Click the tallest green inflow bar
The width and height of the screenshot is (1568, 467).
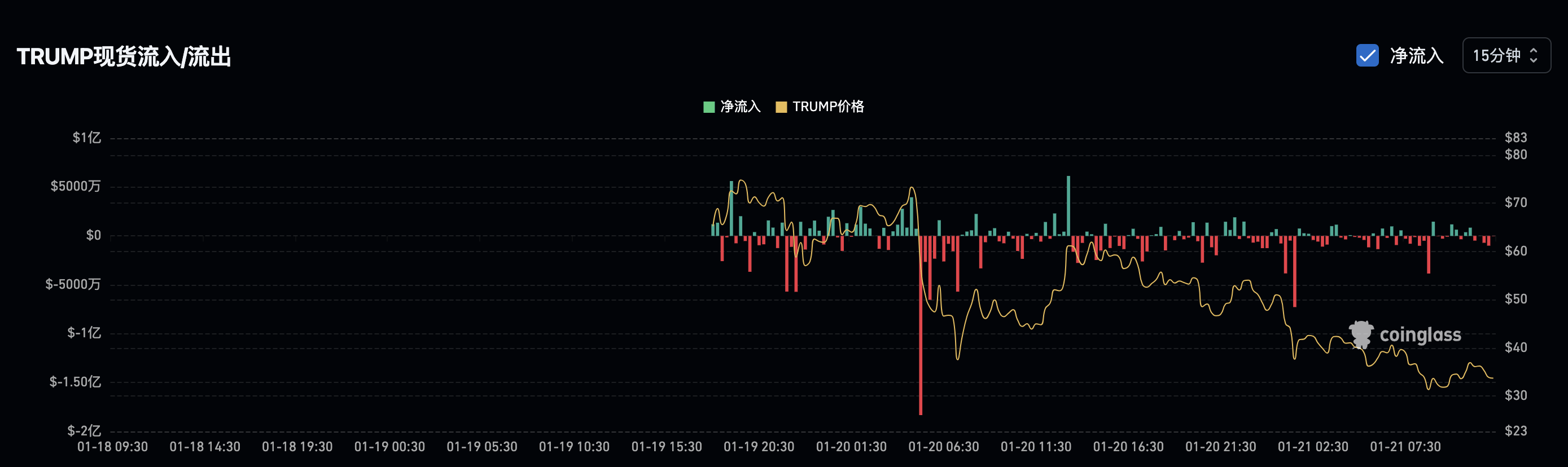(x=1068, y=206)
